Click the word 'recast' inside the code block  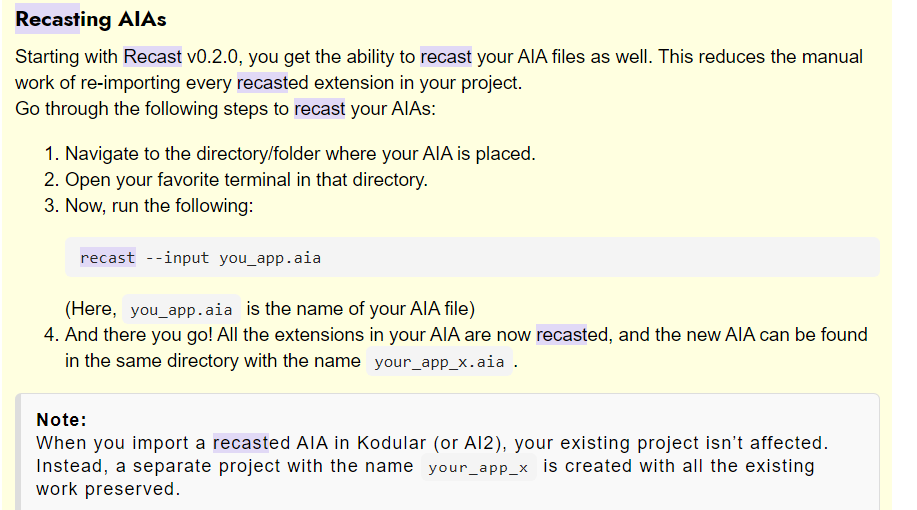[x=108, y=257]
